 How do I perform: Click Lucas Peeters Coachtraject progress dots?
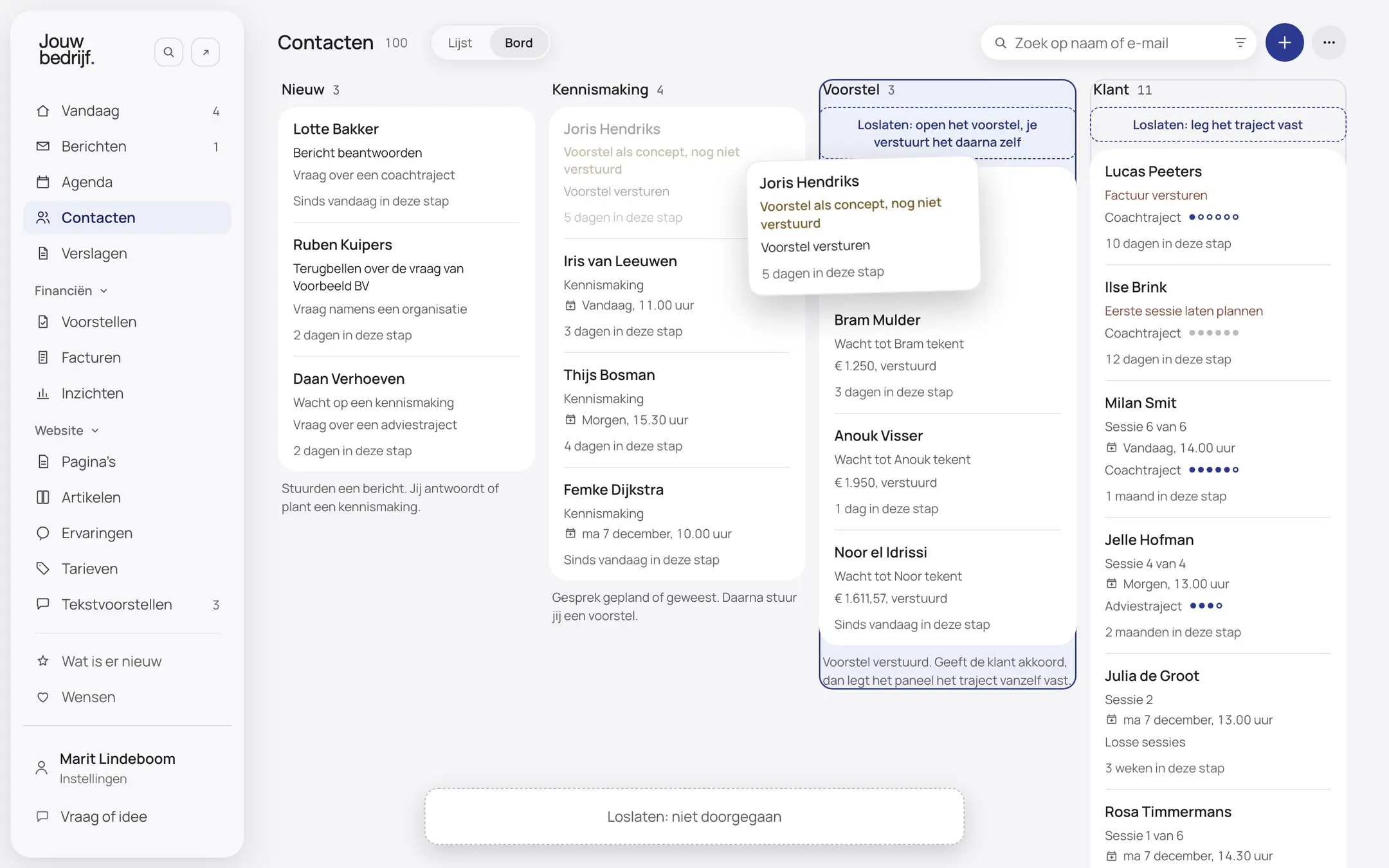(1214, 217)
